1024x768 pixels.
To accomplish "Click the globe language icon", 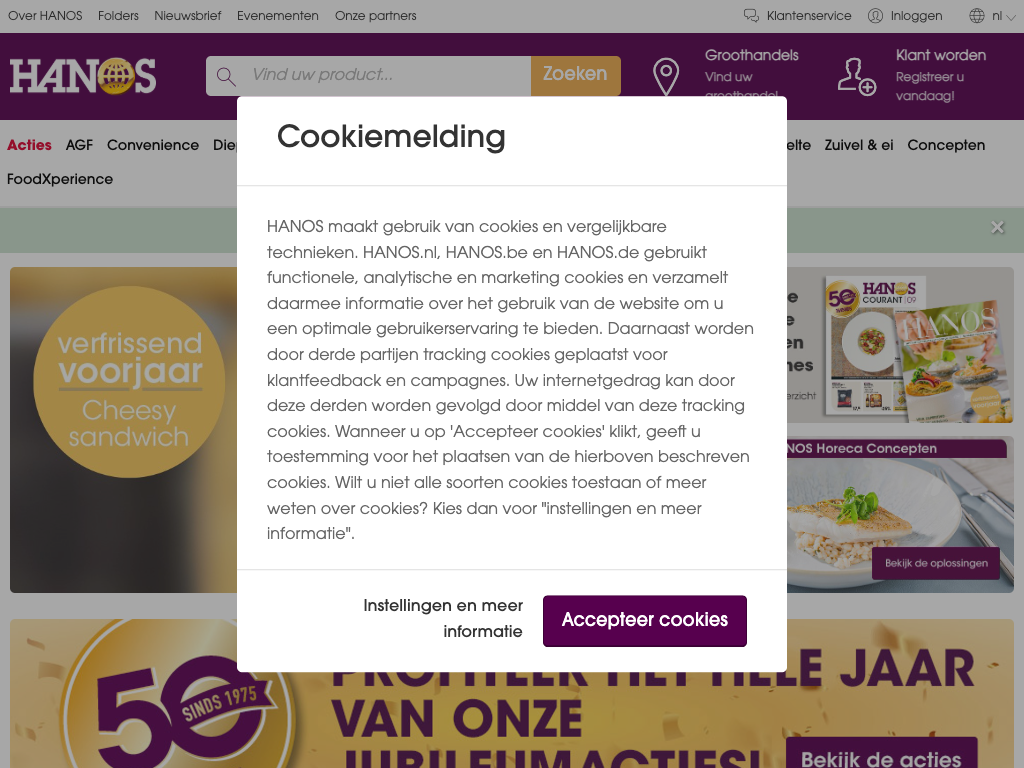I will [976, 16].
